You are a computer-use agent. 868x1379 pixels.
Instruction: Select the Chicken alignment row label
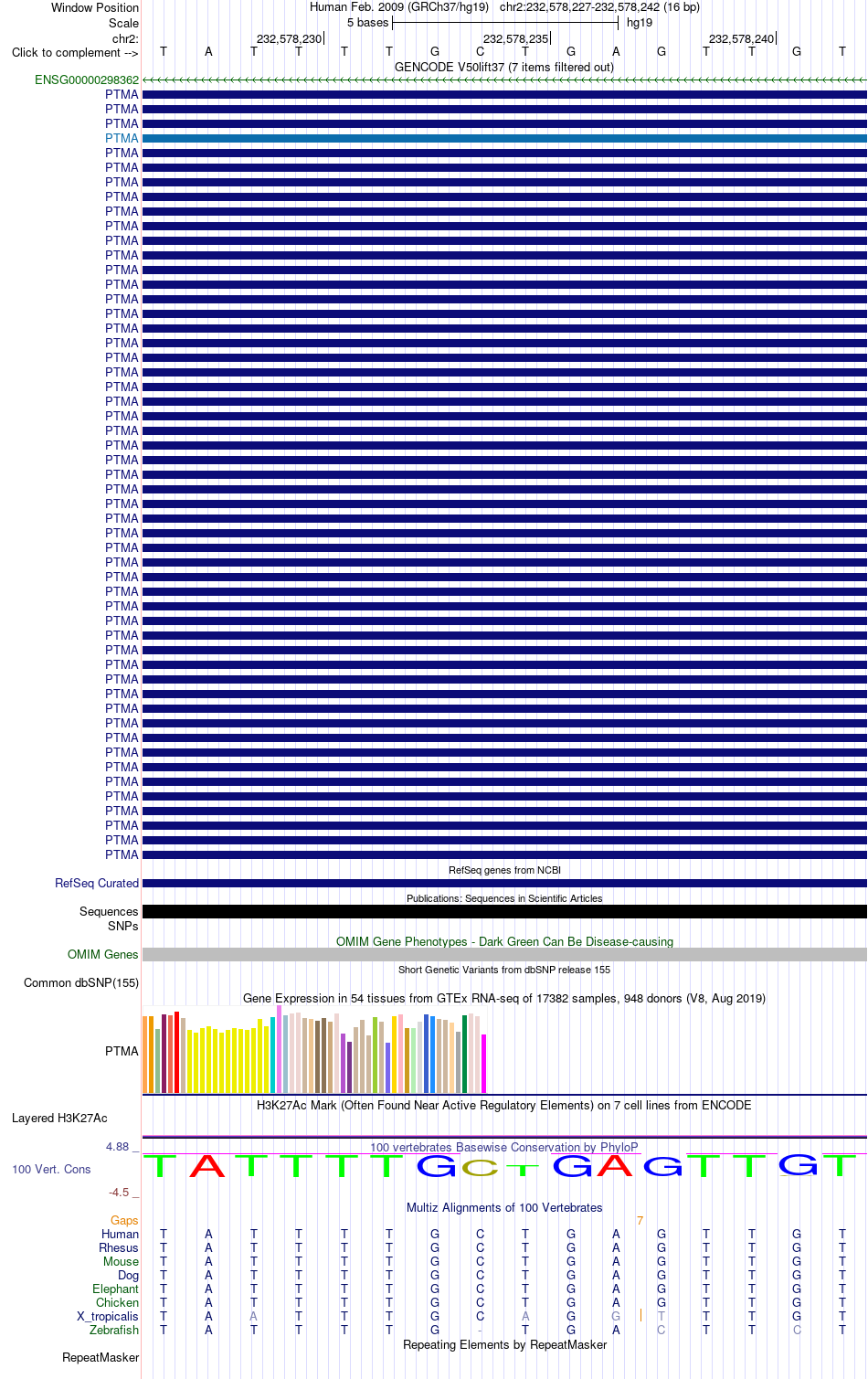coord(117,1302)
